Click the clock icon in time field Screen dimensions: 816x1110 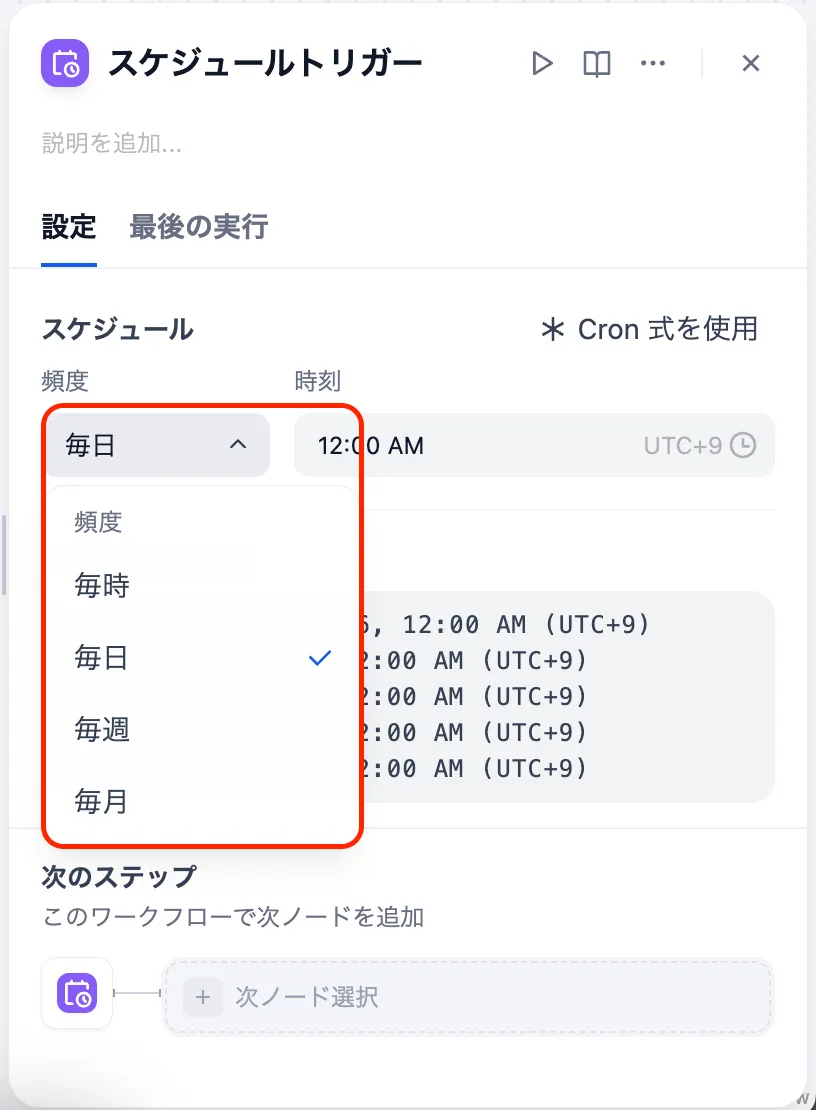click(x=743, y=445)
